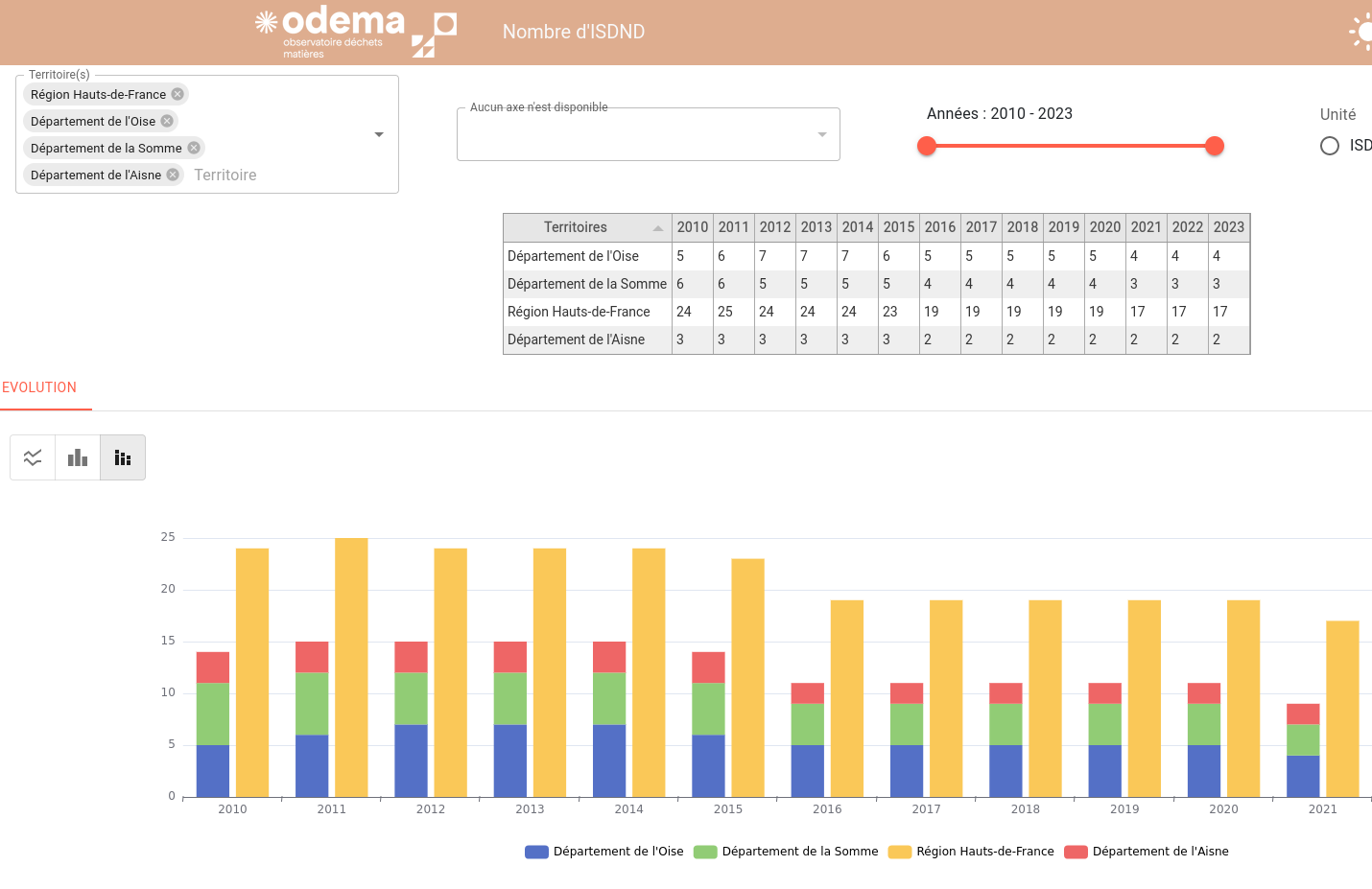Remove the Département de la Somme chip
Viewport: 1372px width, 889px height.
(192, 148)
